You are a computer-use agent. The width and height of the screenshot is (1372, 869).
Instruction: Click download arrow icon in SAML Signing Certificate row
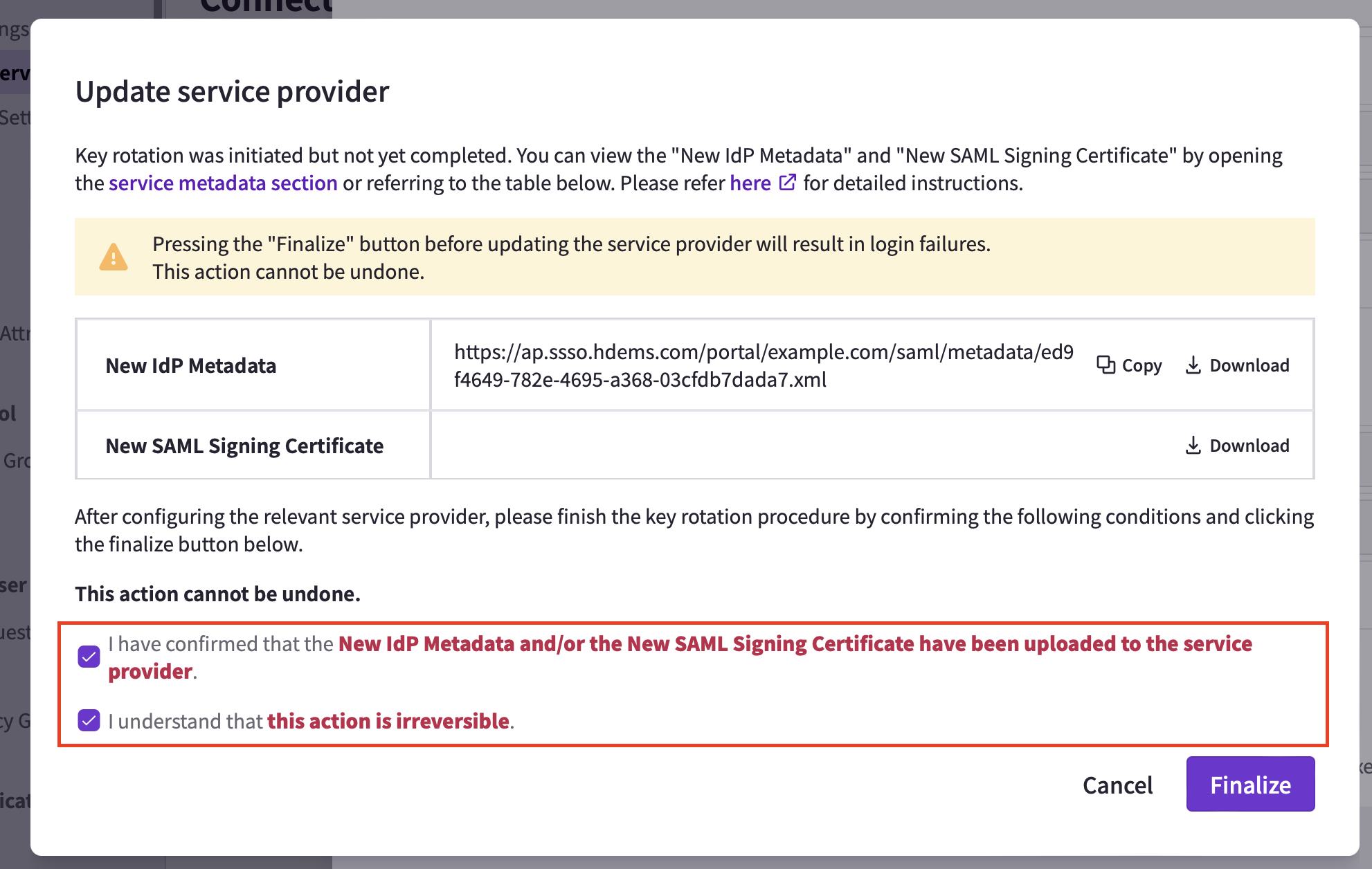point(1193,445)
